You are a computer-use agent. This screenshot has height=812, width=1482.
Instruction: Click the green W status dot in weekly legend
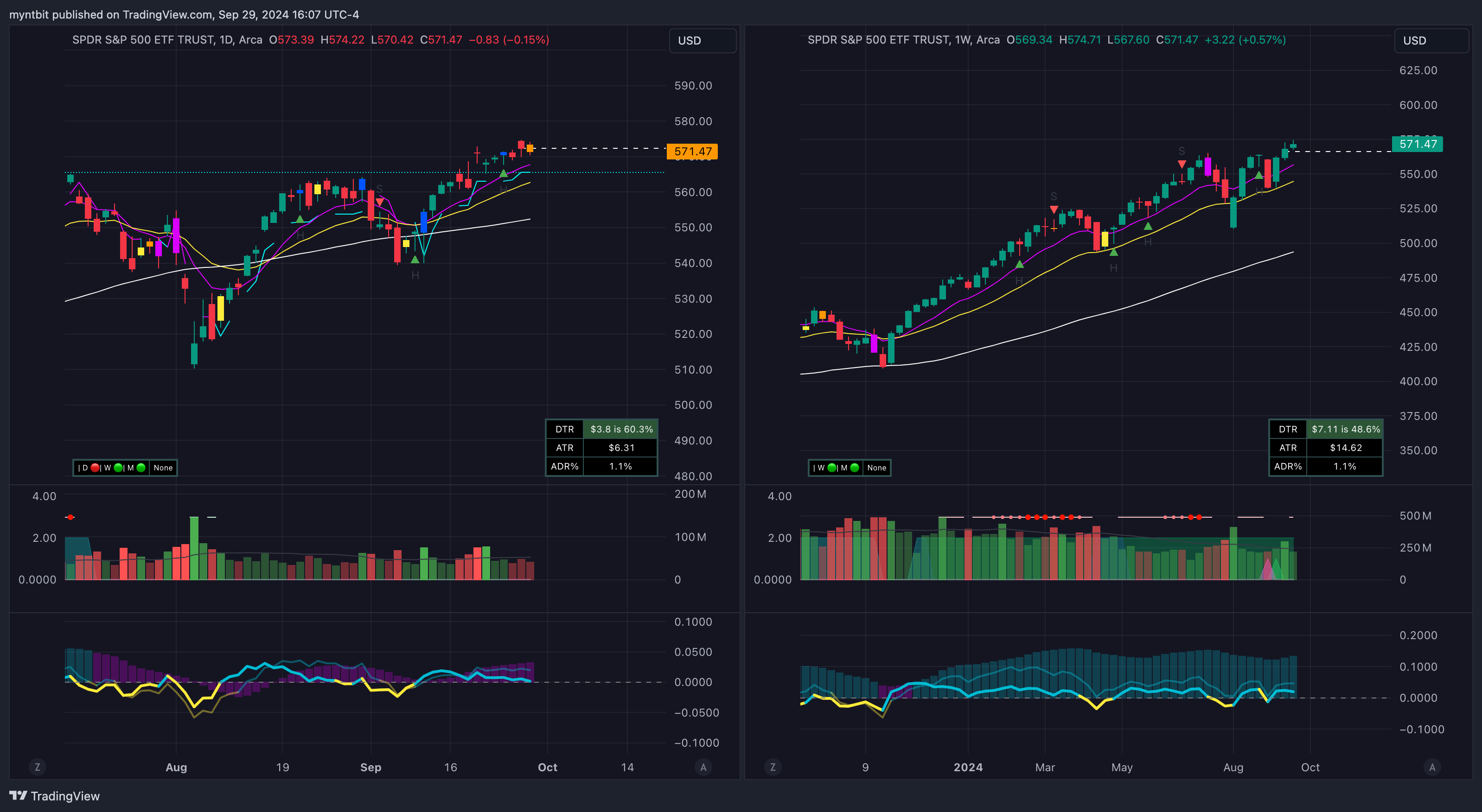click(831, 468)
